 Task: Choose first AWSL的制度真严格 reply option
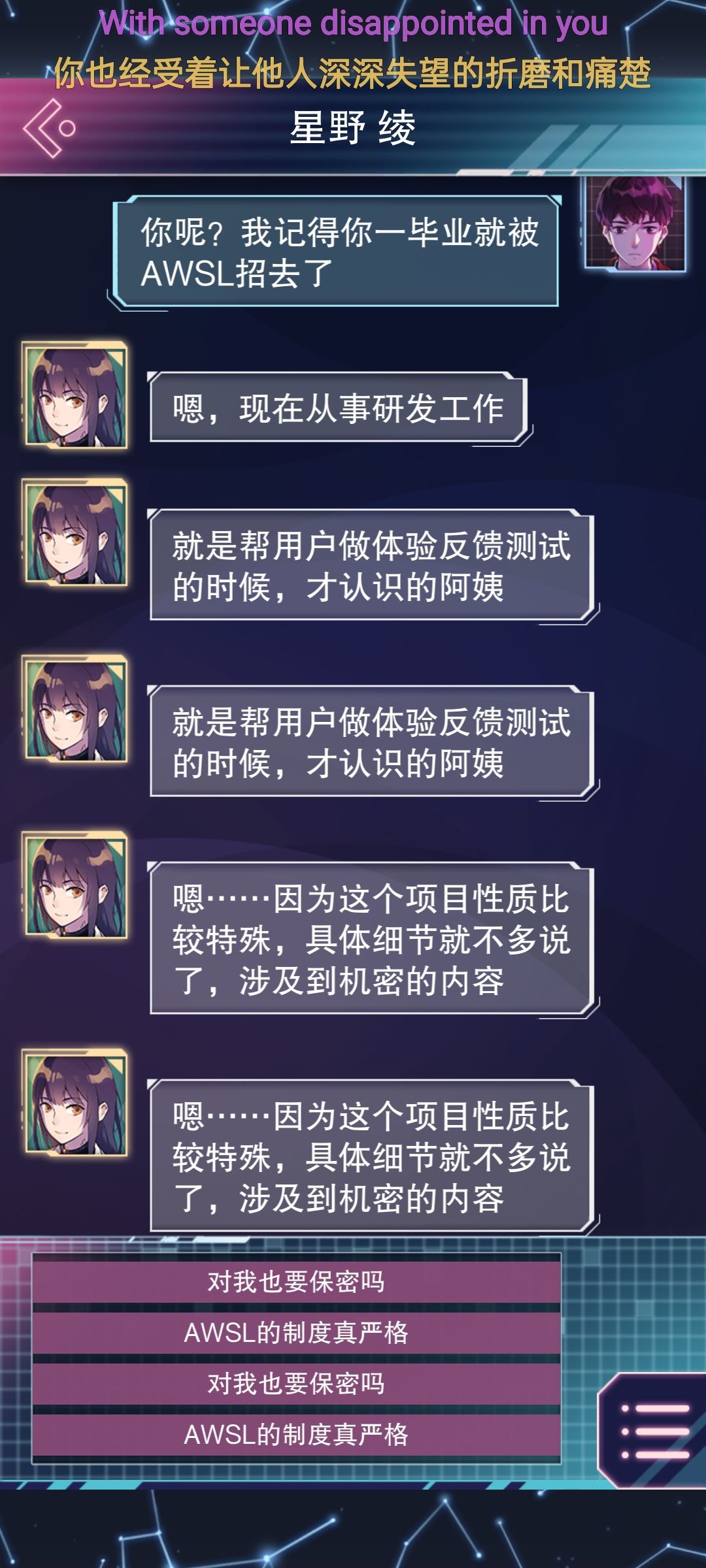click(x=297, y=1333)
